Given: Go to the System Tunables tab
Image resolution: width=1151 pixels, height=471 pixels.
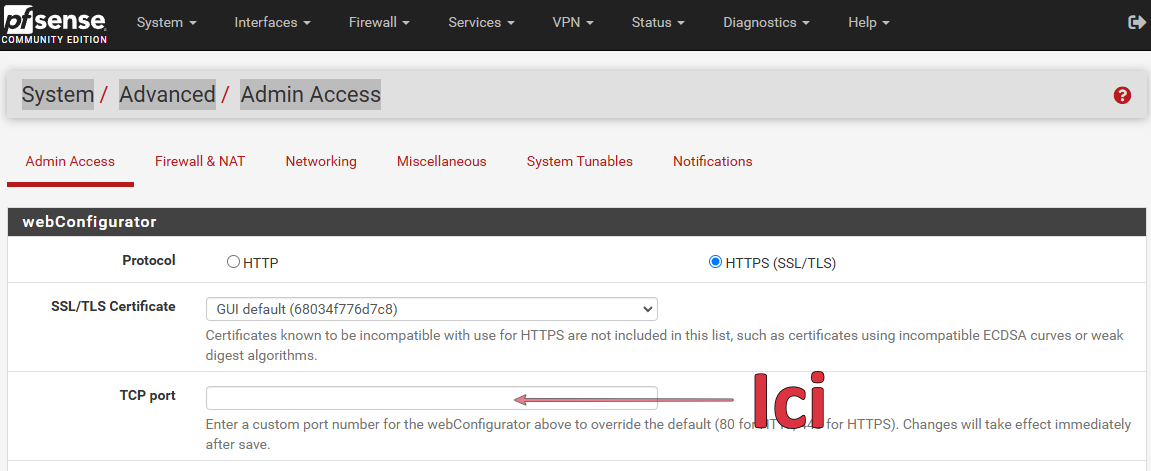Looking at the screenshot, I should (580, 161).
